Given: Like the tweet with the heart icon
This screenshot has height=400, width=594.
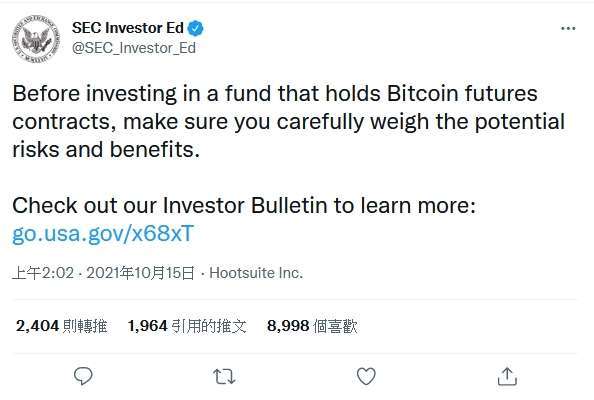Looking at the screenshot, I should coord(366,377).
